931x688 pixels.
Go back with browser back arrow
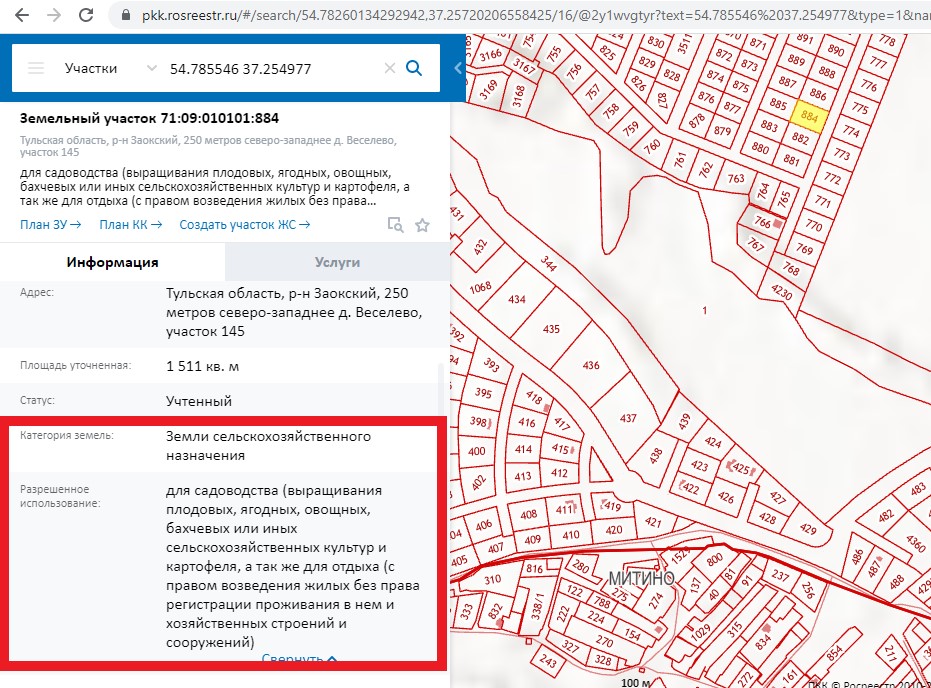coord(22,15)
